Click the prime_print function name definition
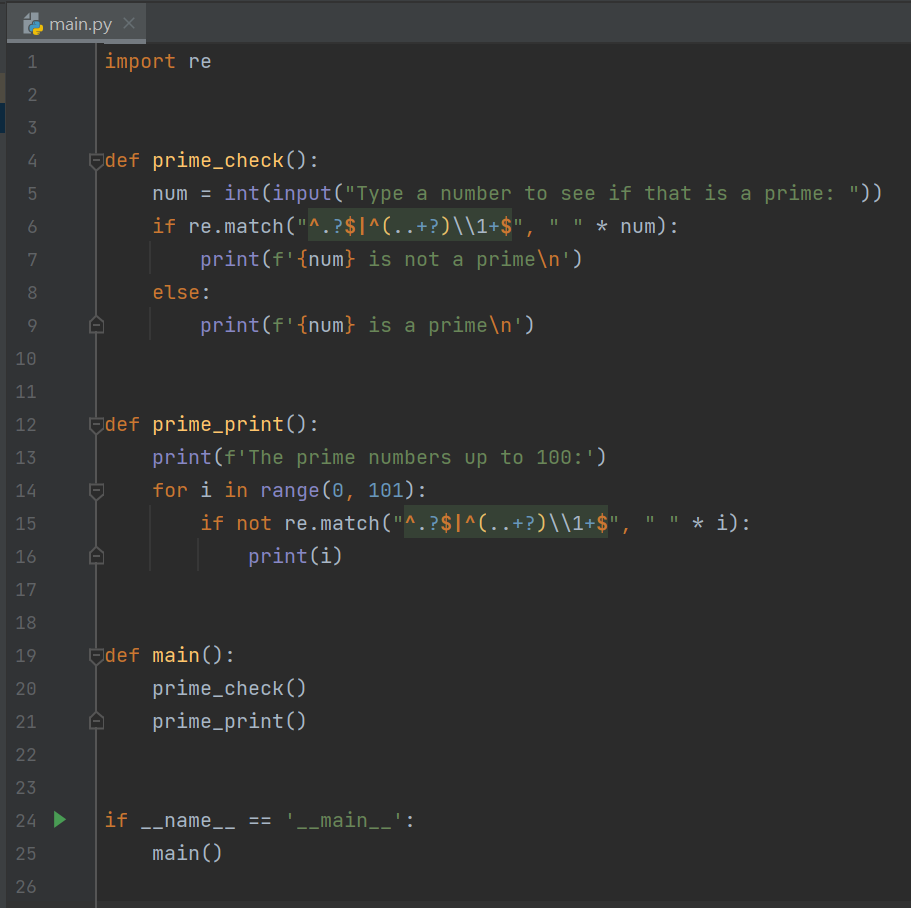Viewport: 911px width, 908px height. click(x=218, y=424)
